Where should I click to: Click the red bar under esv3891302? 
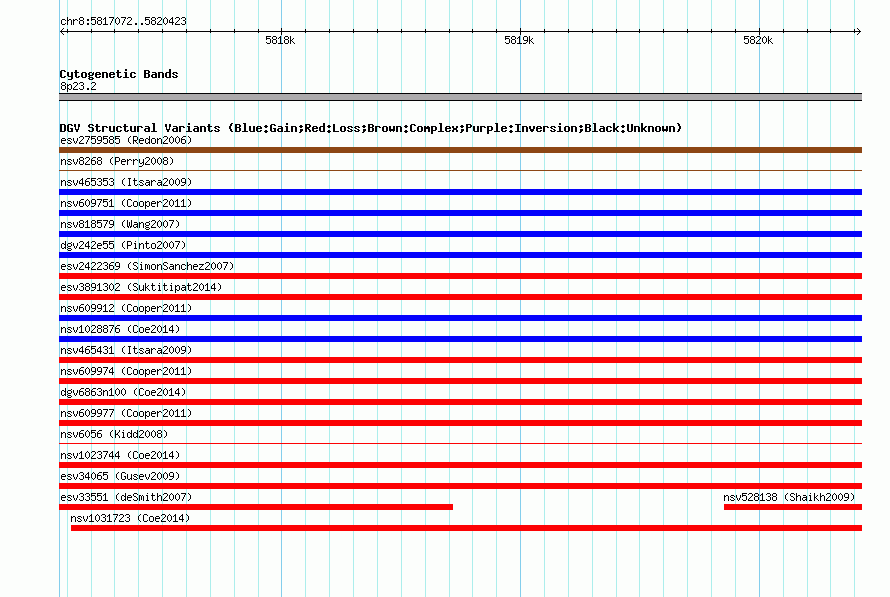pyautogui.click(x=460, y=297)
